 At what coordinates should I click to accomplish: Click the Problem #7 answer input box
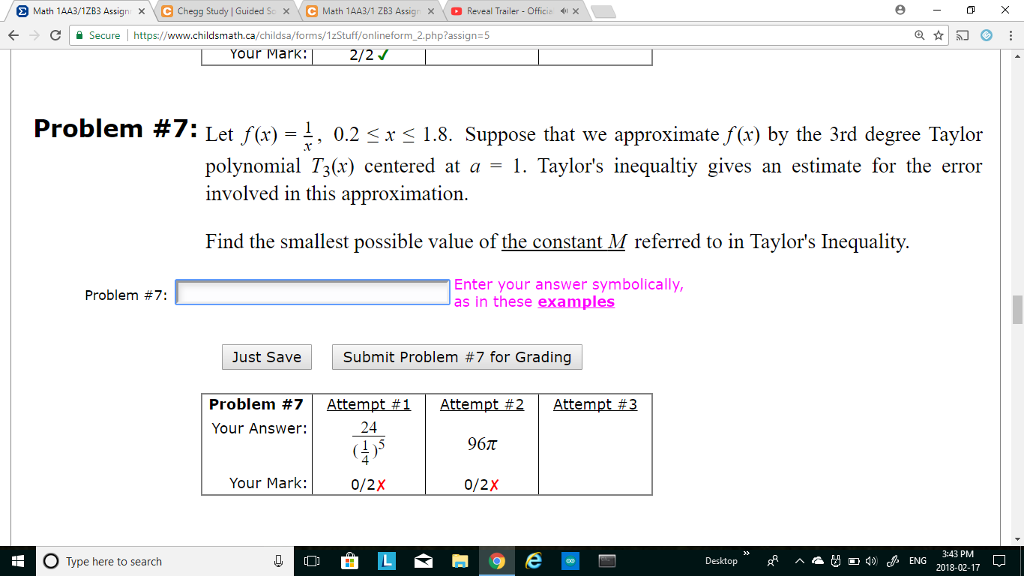tap(312, 292)
